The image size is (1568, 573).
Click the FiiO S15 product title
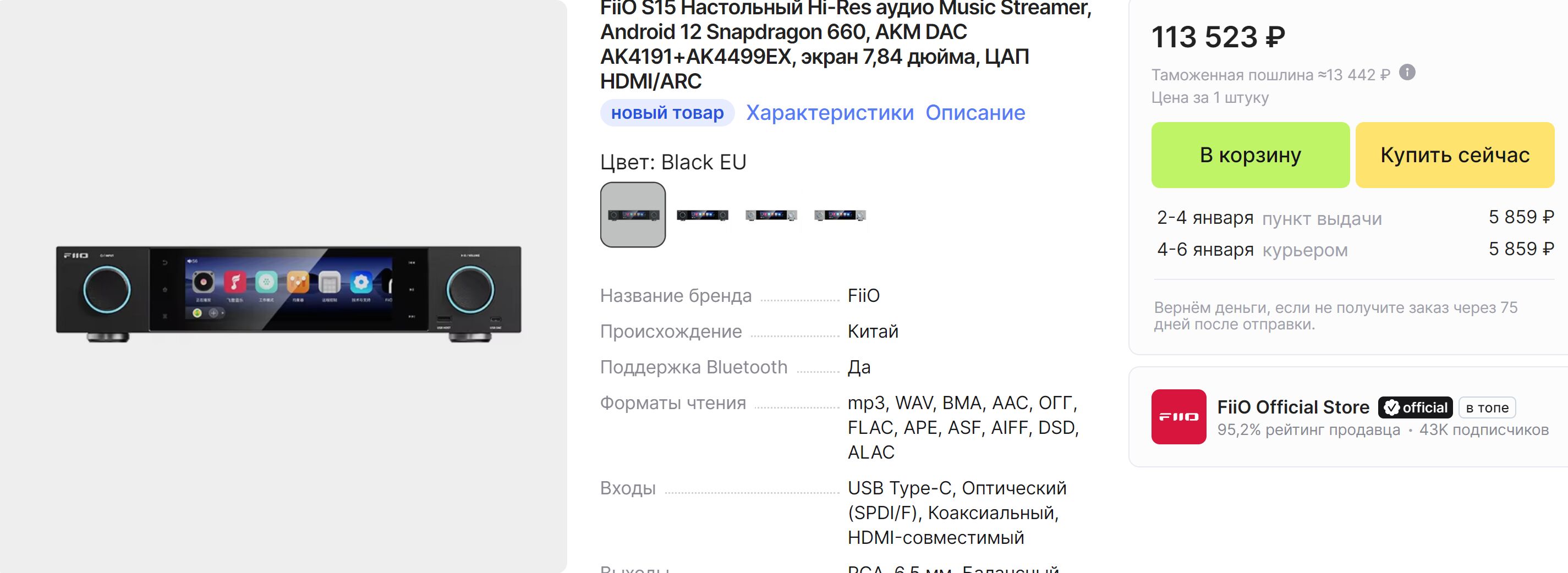click(x=846, y=45)
